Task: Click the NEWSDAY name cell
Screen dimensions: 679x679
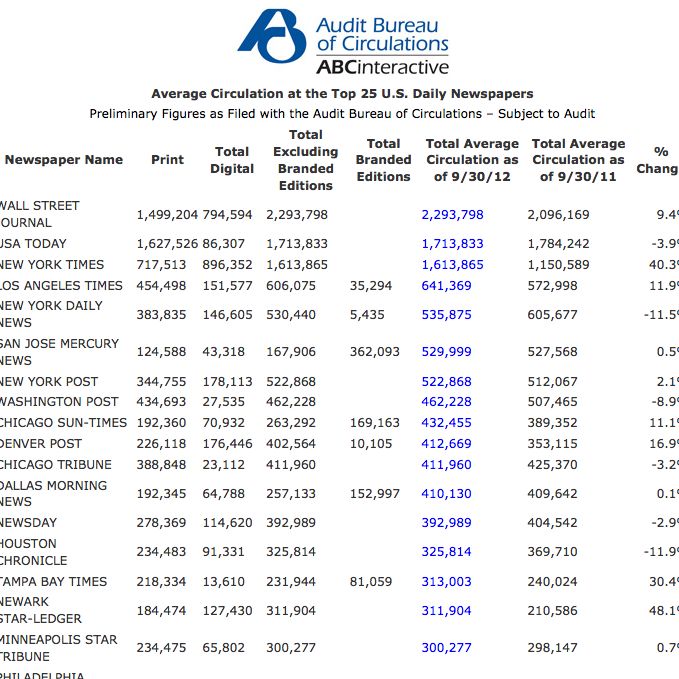Action: click(x=29, y=522)
